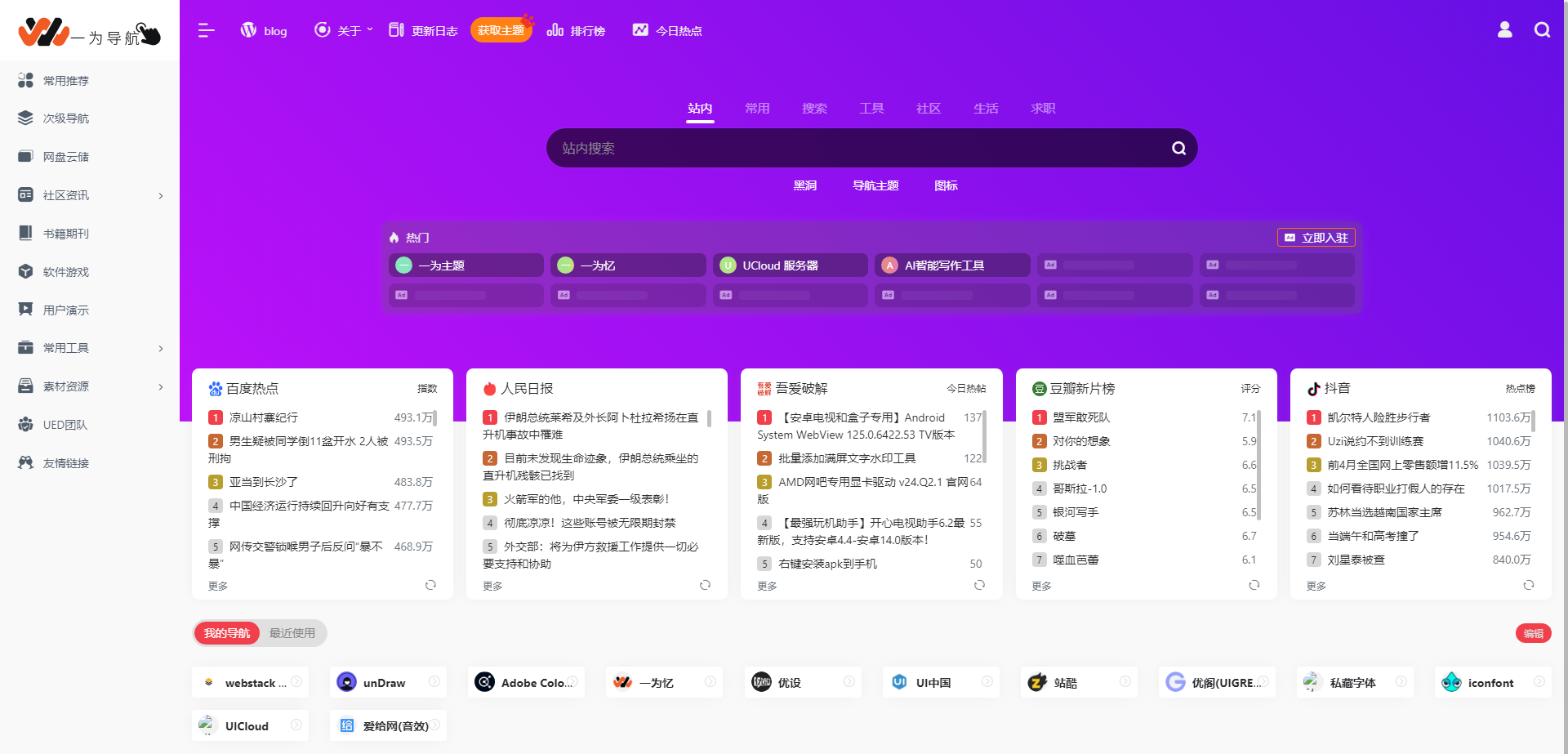Click arrow on the UICloud card

click(296, 725)
